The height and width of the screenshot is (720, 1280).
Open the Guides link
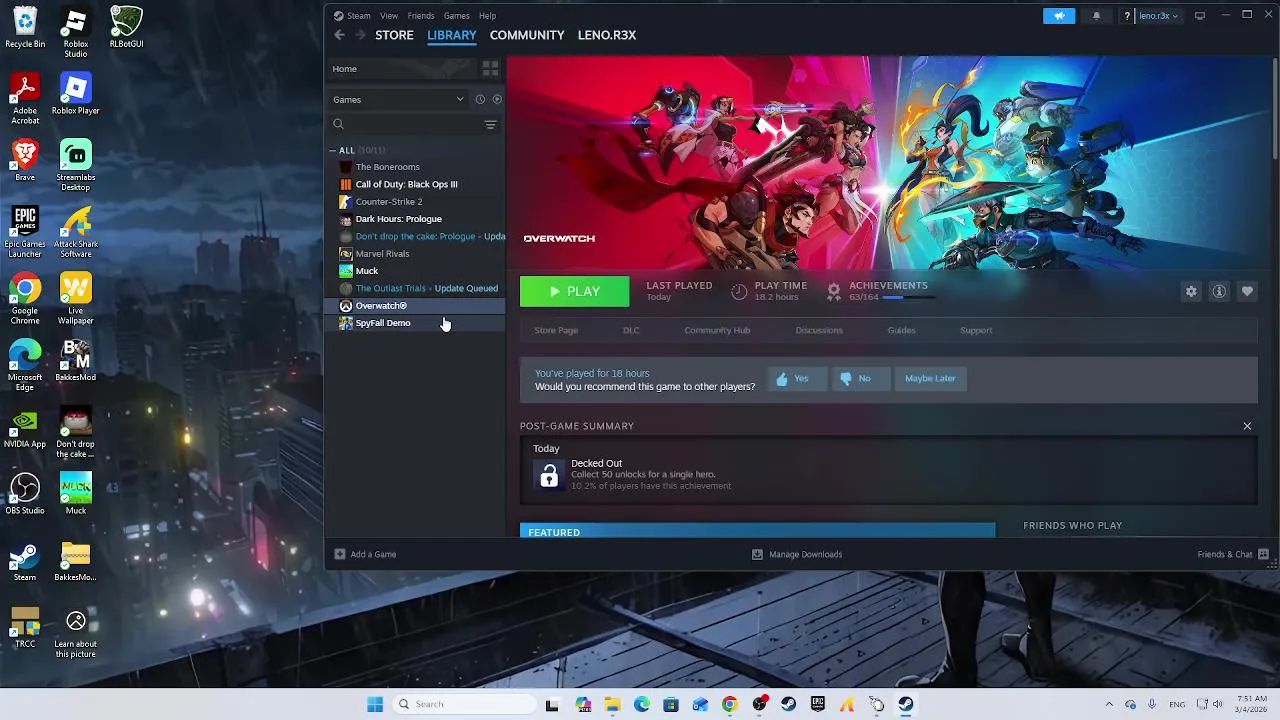click(901, 330)
